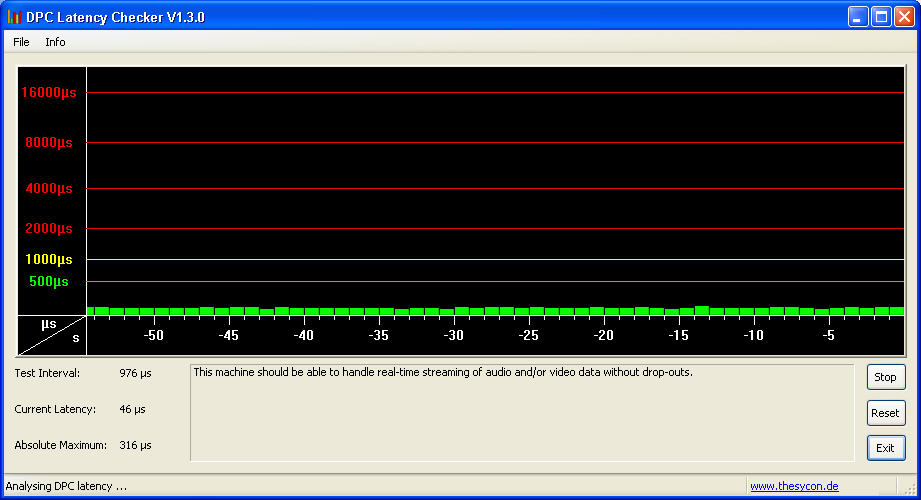Click the DPC Latency Checker title bar icon
The image size is (921, 500).
pyautogui.click(x=14, y=17)
